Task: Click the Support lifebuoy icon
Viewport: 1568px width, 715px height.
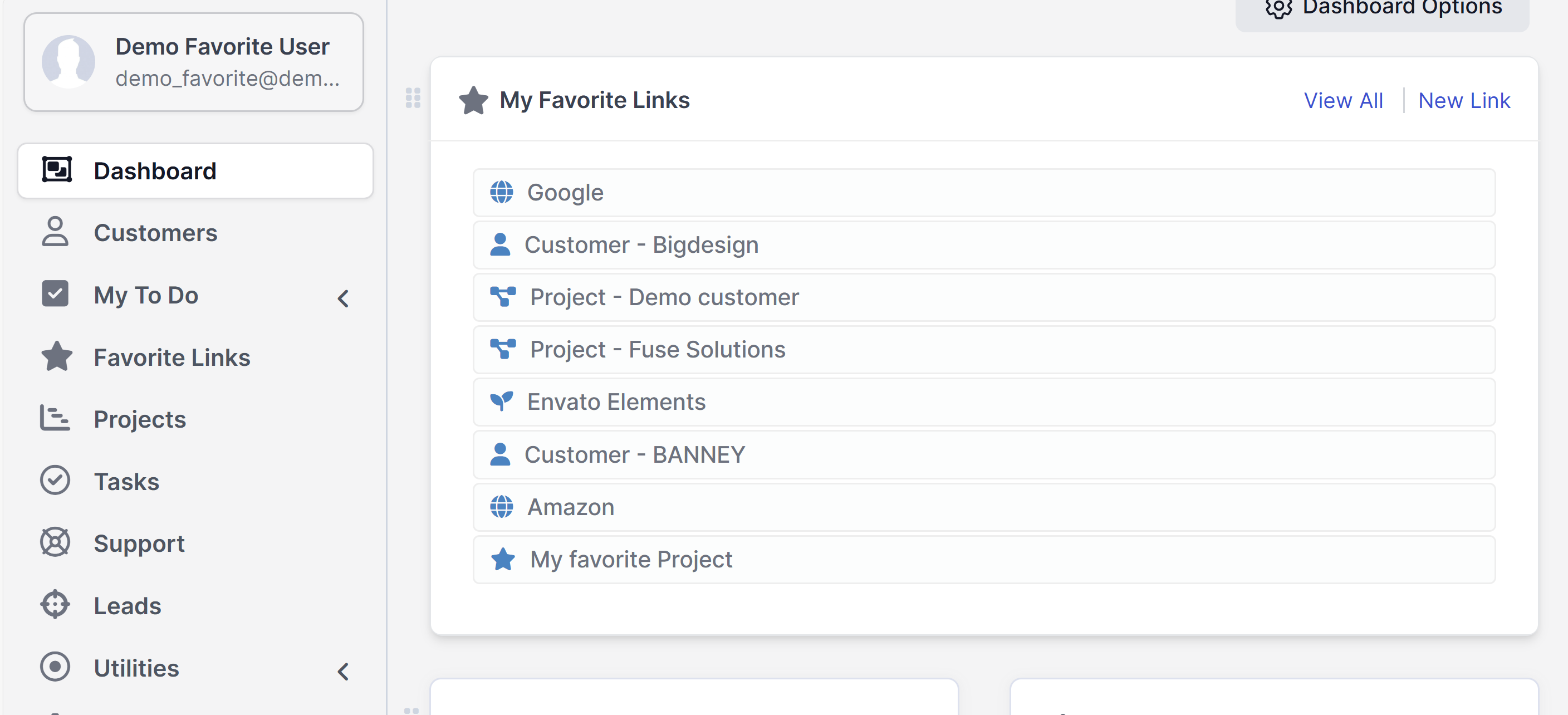Action: (x=55, y=543)
